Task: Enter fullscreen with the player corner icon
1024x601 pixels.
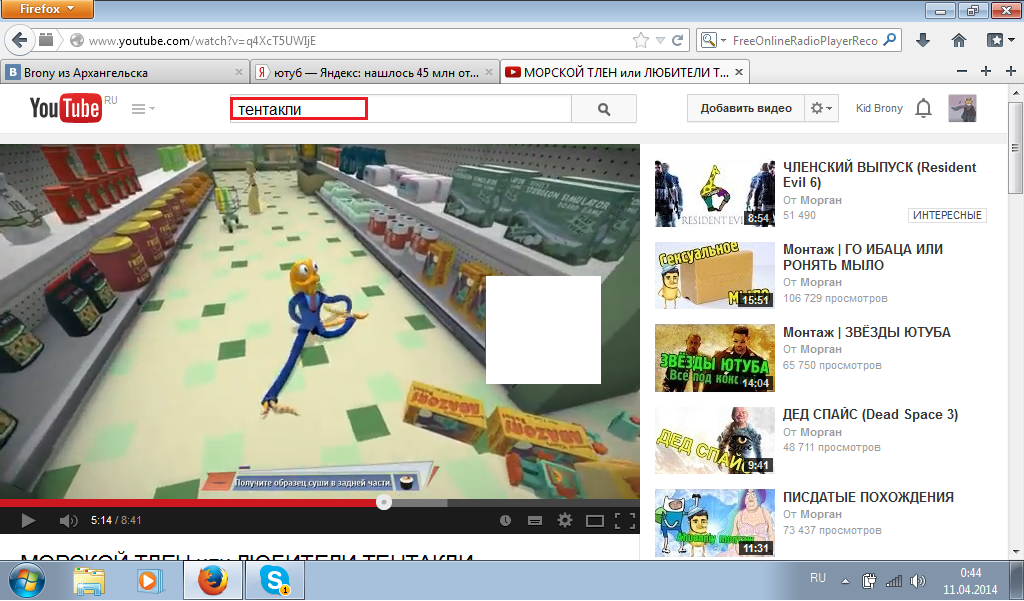Action: [625, 521]
